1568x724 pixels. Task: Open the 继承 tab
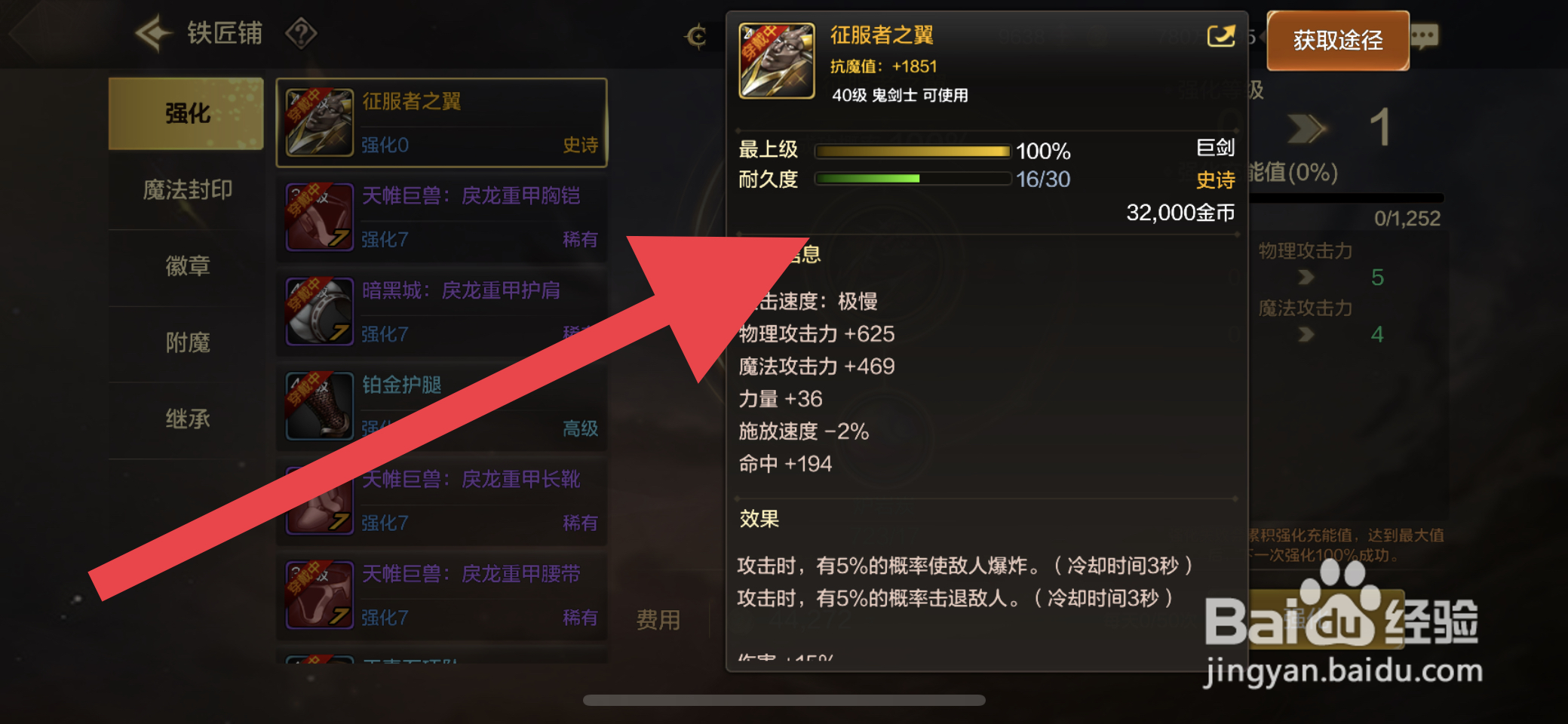(x=186, y=419)
